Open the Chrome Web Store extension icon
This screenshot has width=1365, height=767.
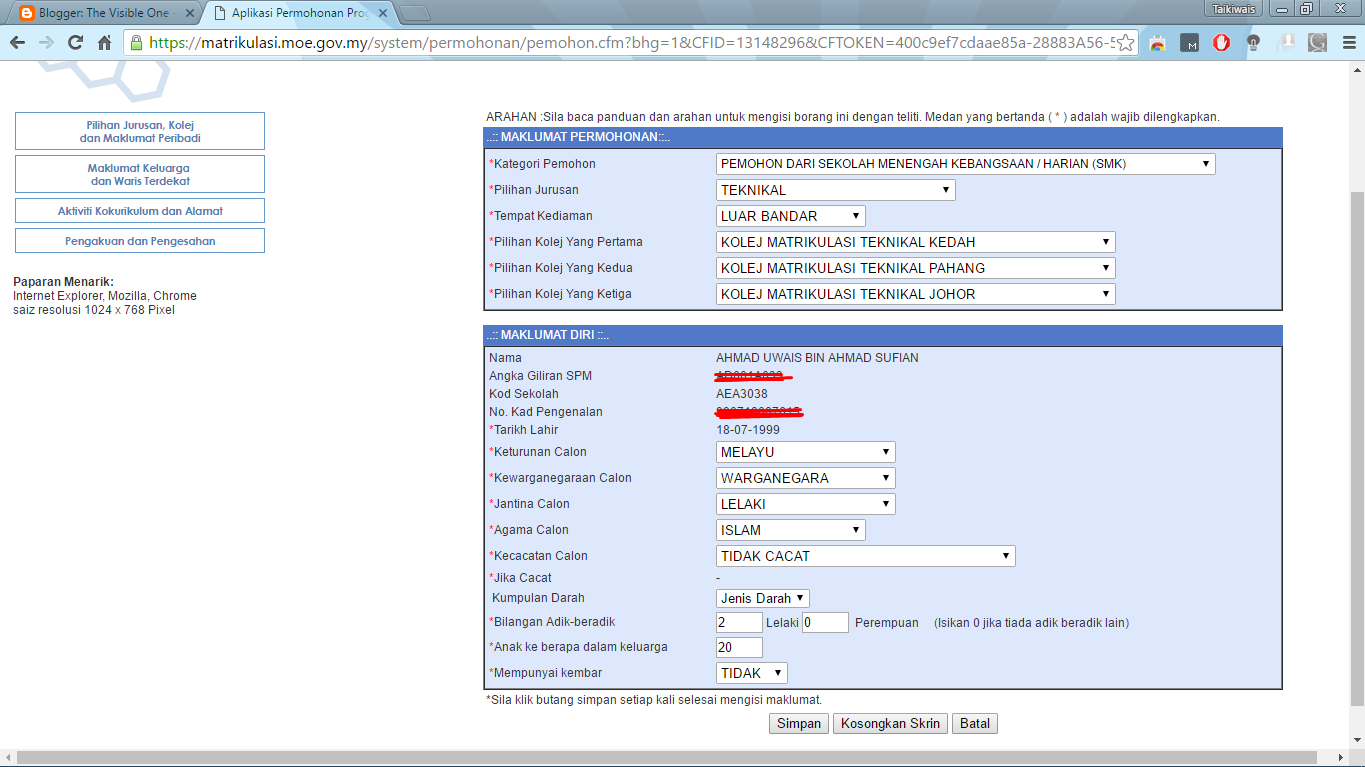1158,43
